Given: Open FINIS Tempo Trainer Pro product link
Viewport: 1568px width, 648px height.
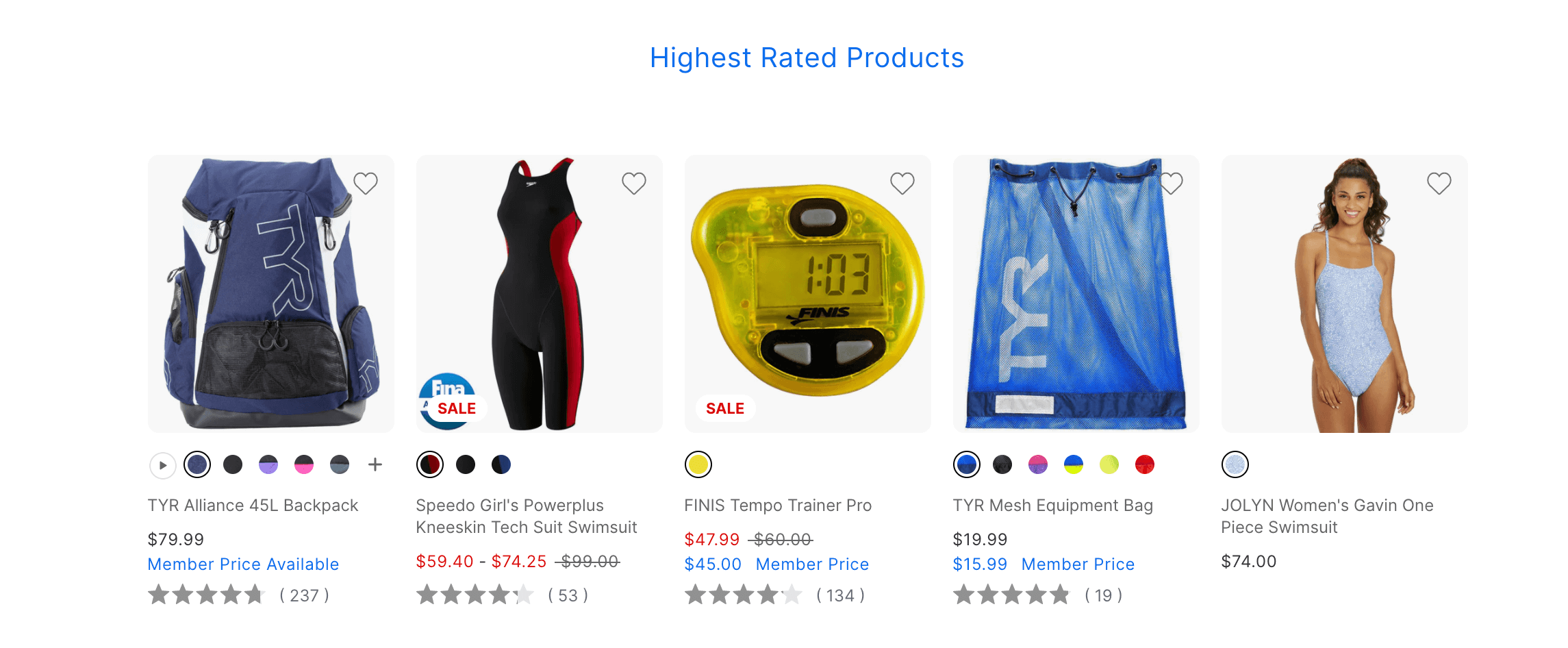Looking at the screenshot, I should point(778,506).
